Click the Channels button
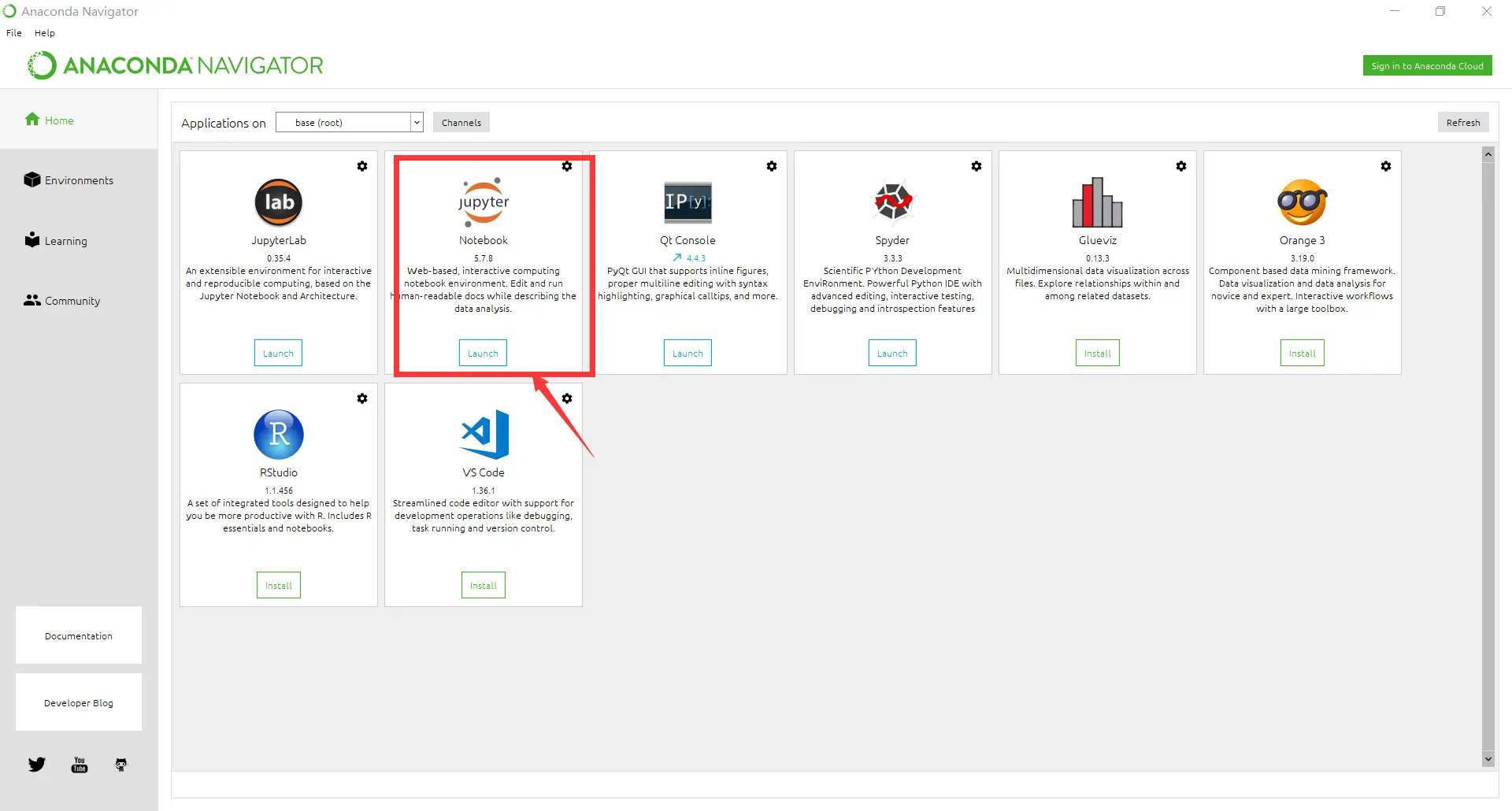Viewport: 1512px width, 811px height. coord(461,122)
